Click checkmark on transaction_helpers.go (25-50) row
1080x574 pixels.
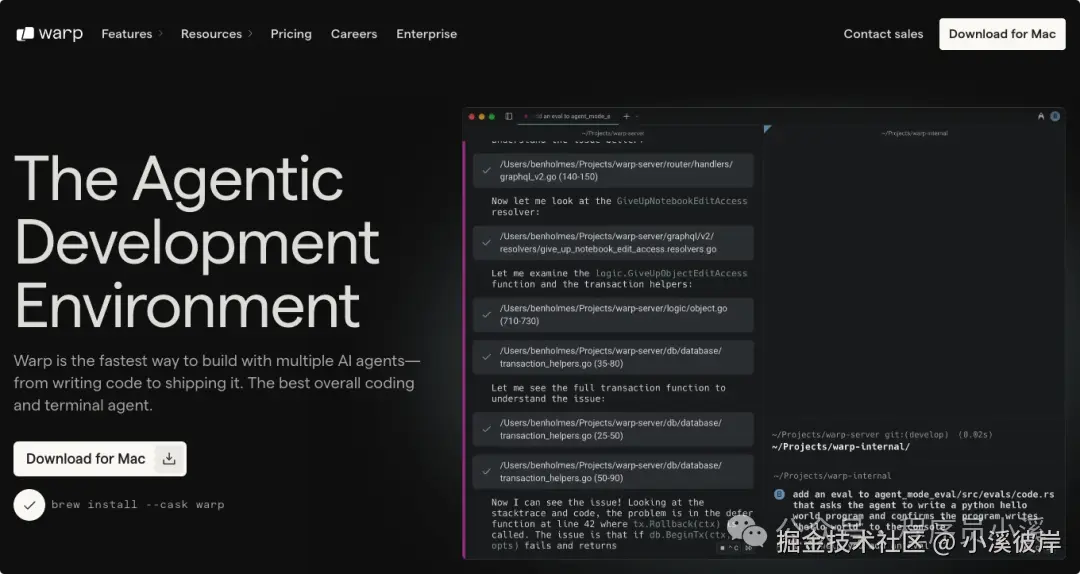click(x=487, y=429)
